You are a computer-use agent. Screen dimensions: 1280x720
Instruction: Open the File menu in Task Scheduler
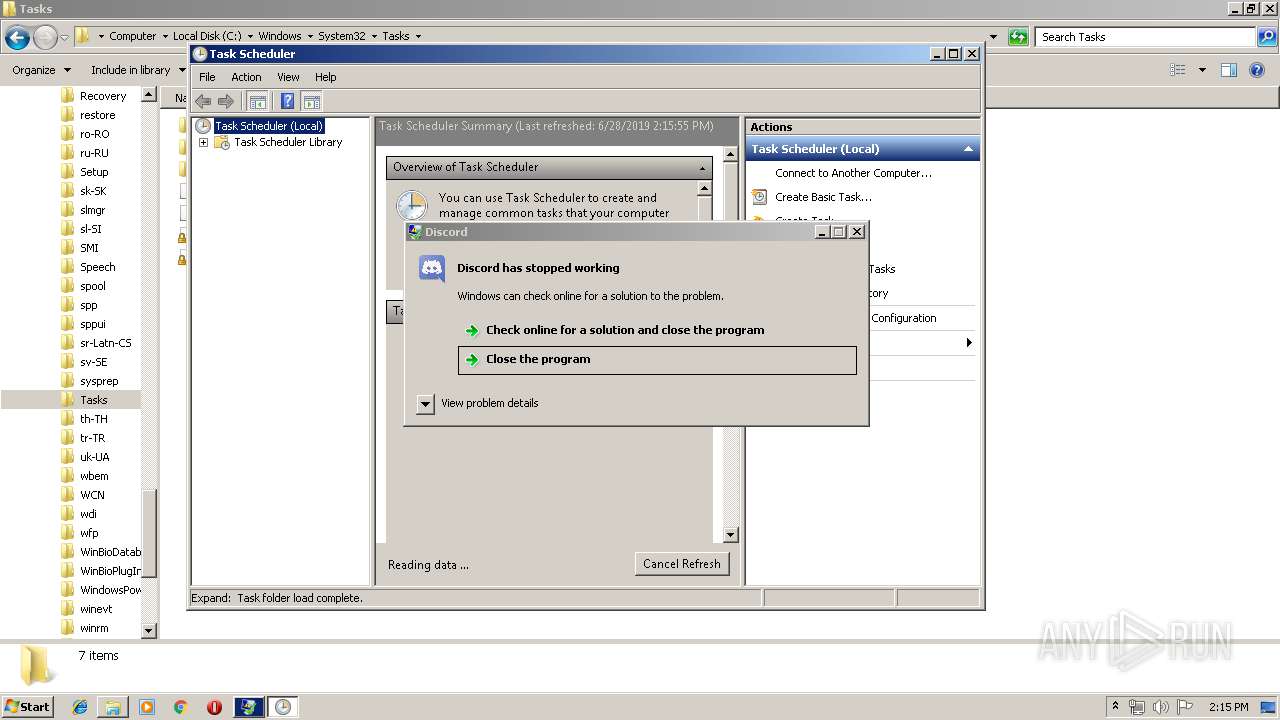pyautogui.click(x=207, y=77)
